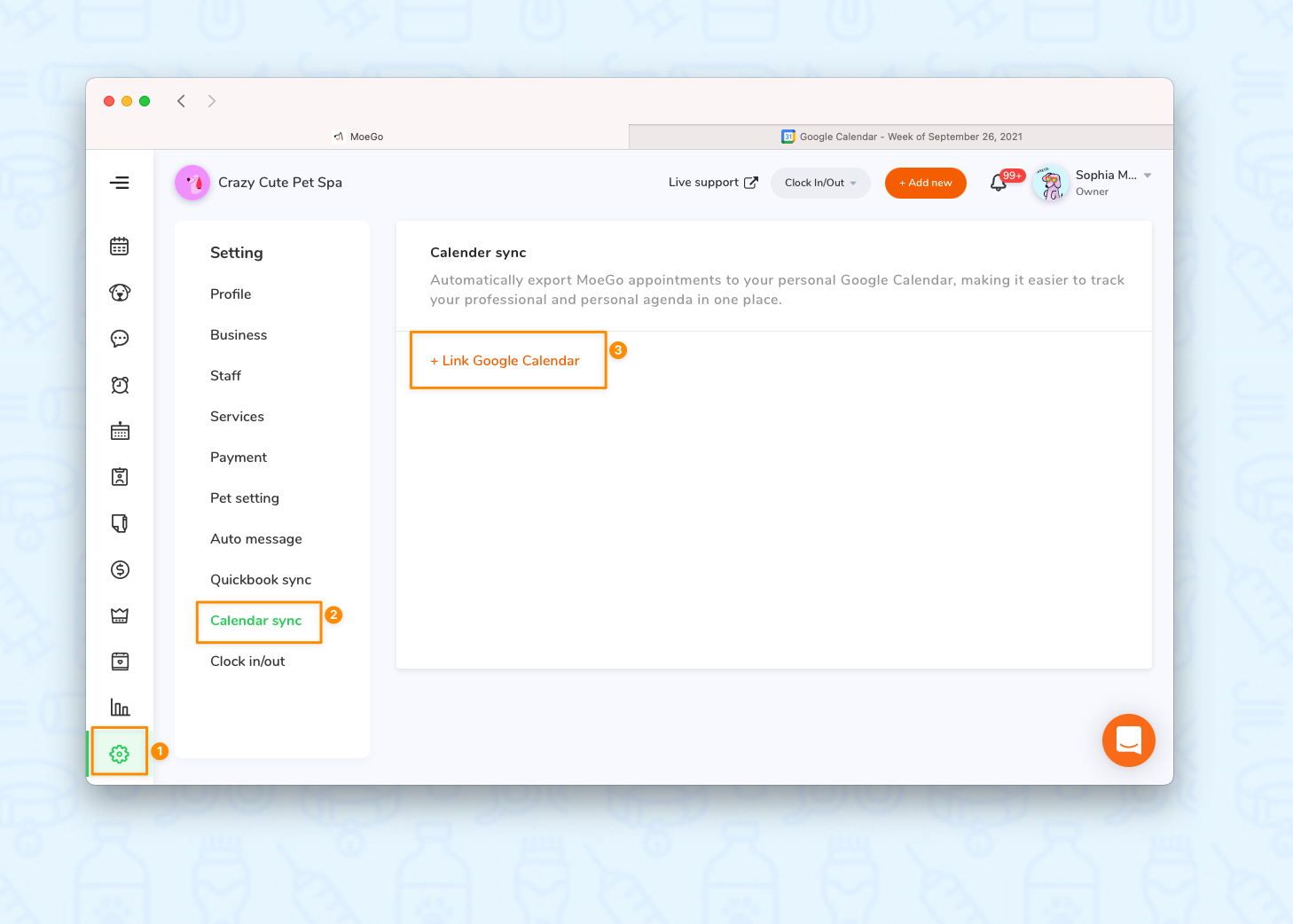Open the schedule grid calendar icon
The width and height of the screenshot is (1293, 924).
click(120, 431)
